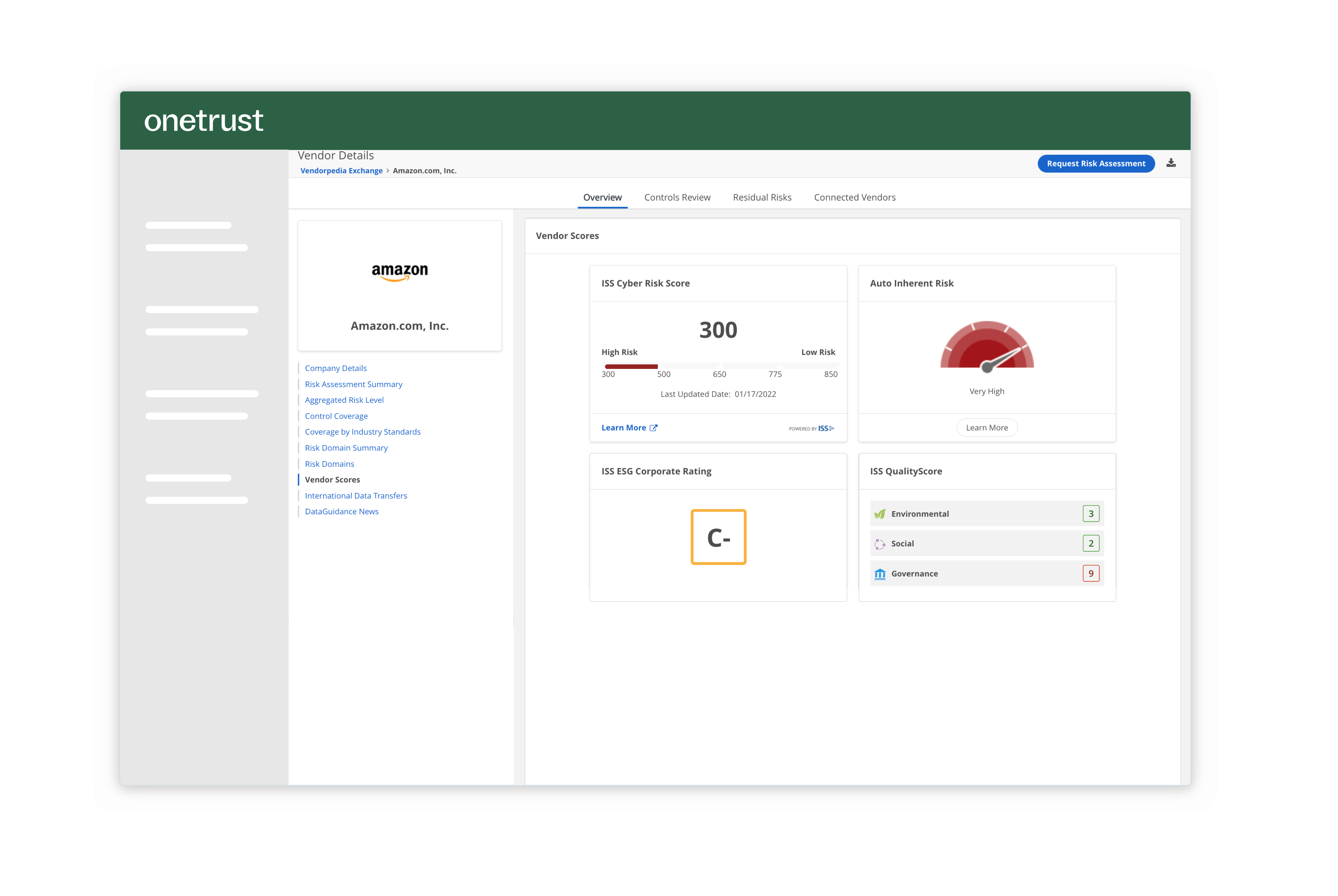This screenshot has width=1338, height=896.
Task: Click the Amazon.com, Inc. company name
Action: (x=400, y=326)
